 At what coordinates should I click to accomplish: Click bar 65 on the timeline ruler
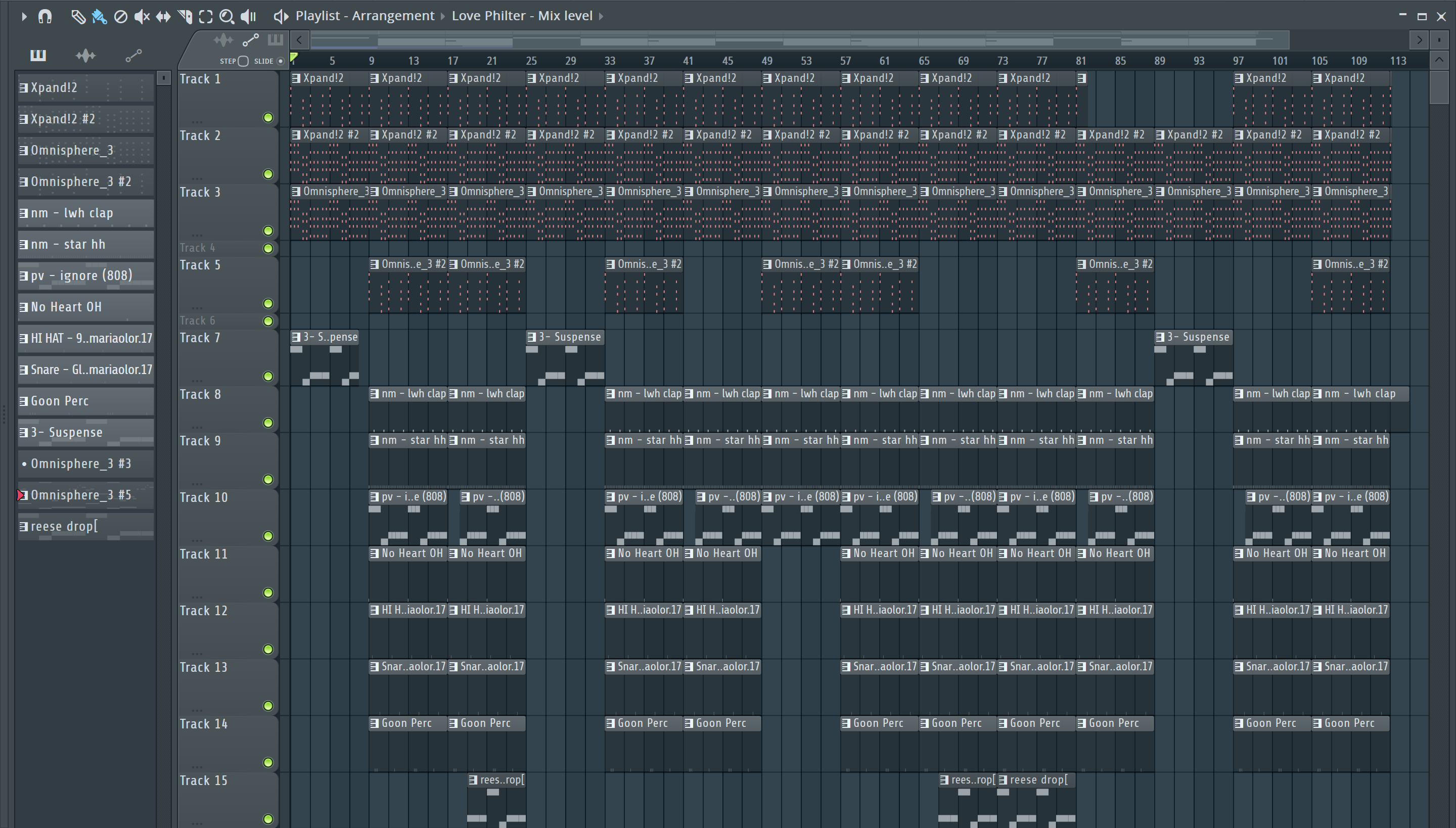pos(924,61)
